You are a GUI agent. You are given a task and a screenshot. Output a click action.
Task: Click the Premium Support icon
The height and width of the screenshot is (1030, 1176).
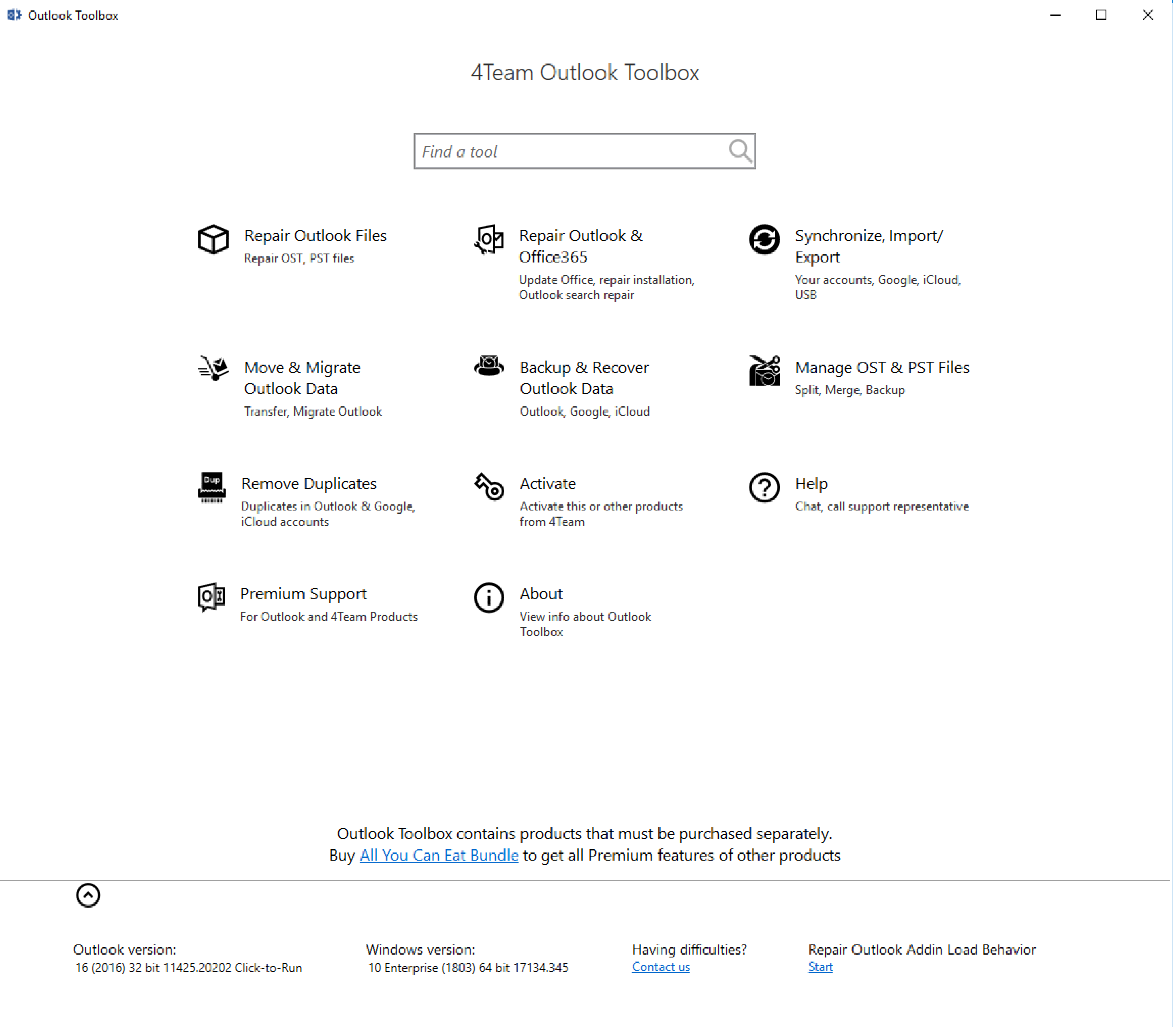211,597
